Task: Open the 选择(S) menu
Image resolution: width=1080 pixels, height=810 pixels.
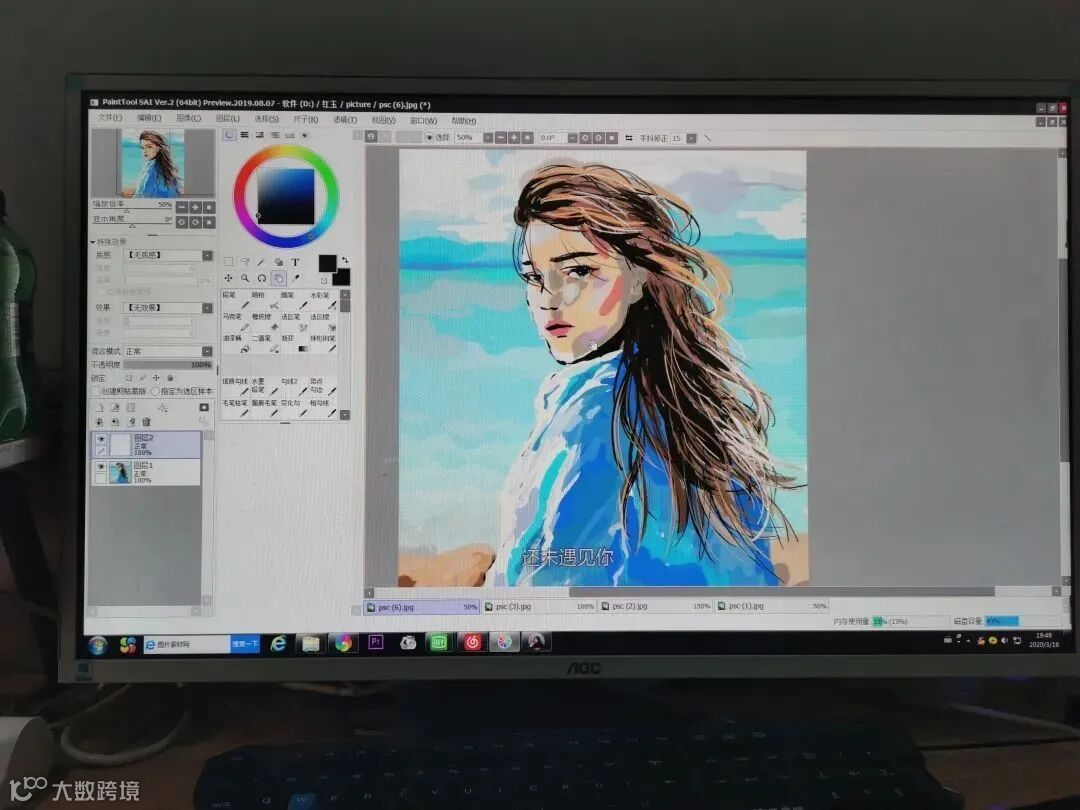Action: 267,119
